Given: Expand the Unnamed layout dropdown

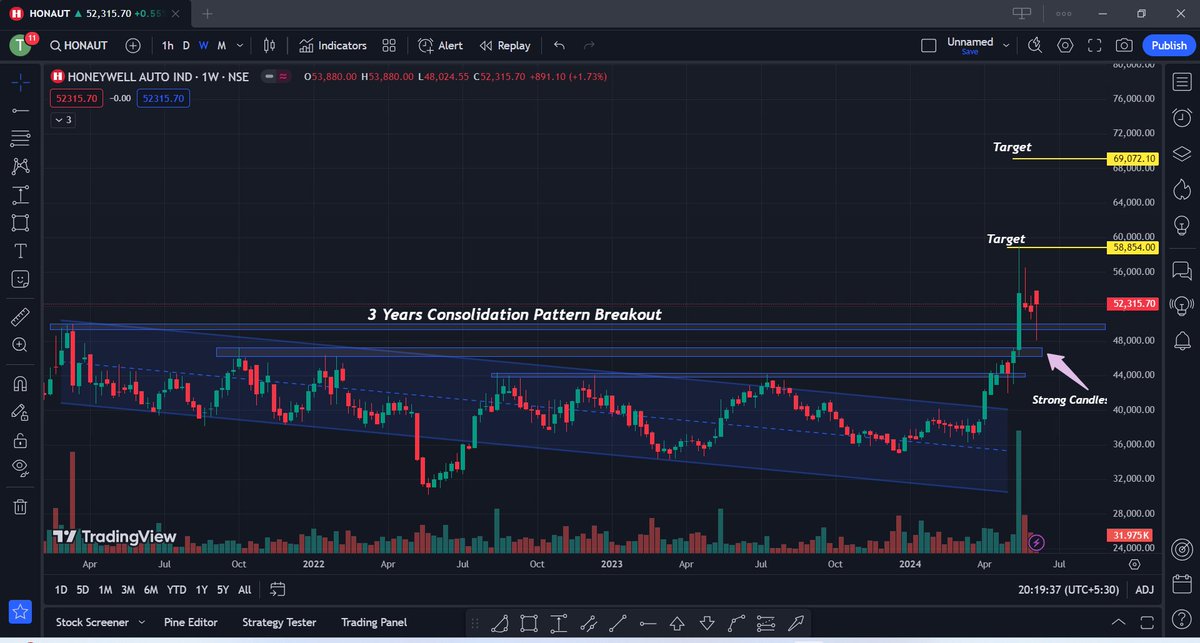Looking at the screenshot, I should 1006,45.
